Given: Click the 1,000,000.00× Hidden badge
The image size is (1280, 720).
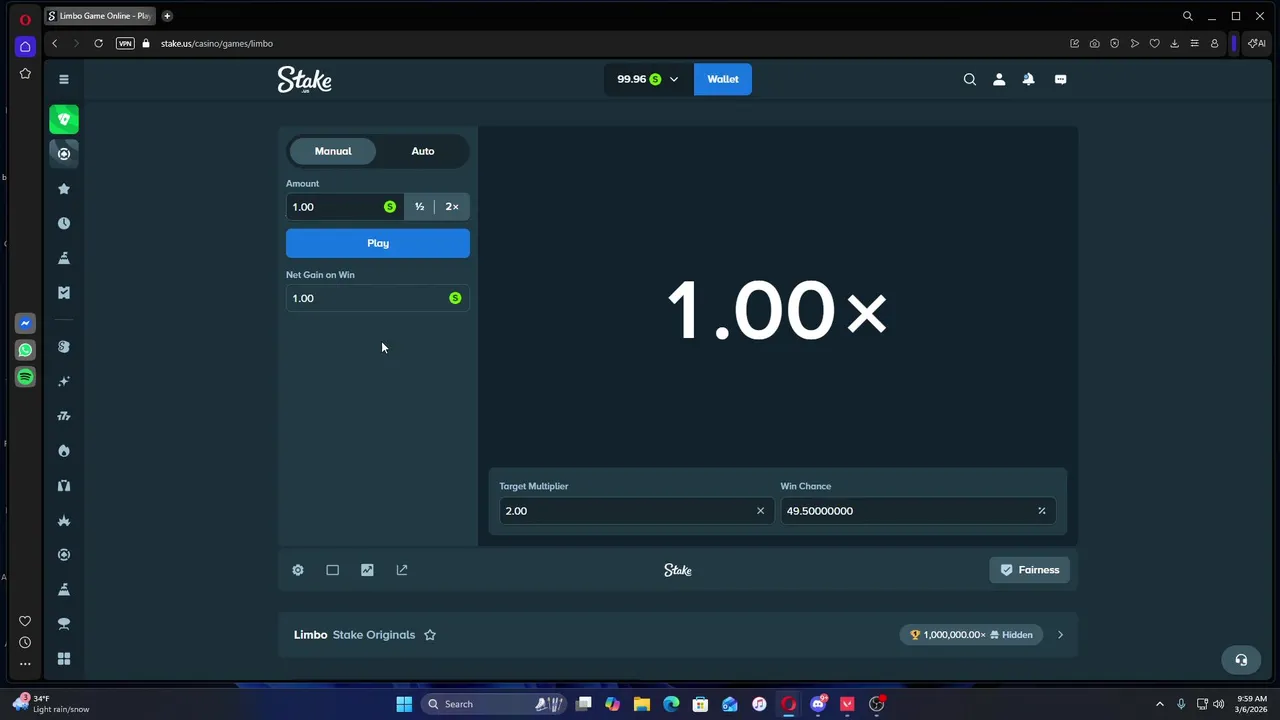Looking at the screenshot, I should [971, 635].
